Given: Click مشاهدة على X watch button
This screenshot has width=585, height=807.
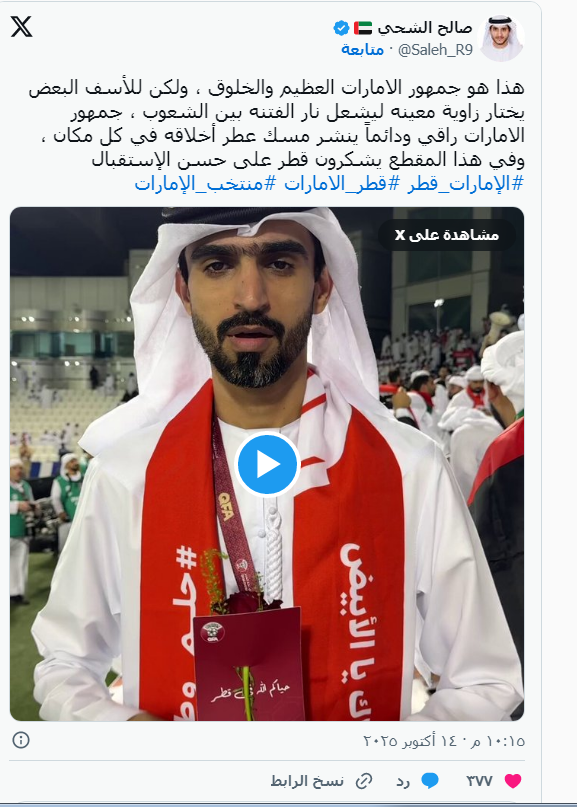Looking at the screenshot, I should [x=447, y=235].
